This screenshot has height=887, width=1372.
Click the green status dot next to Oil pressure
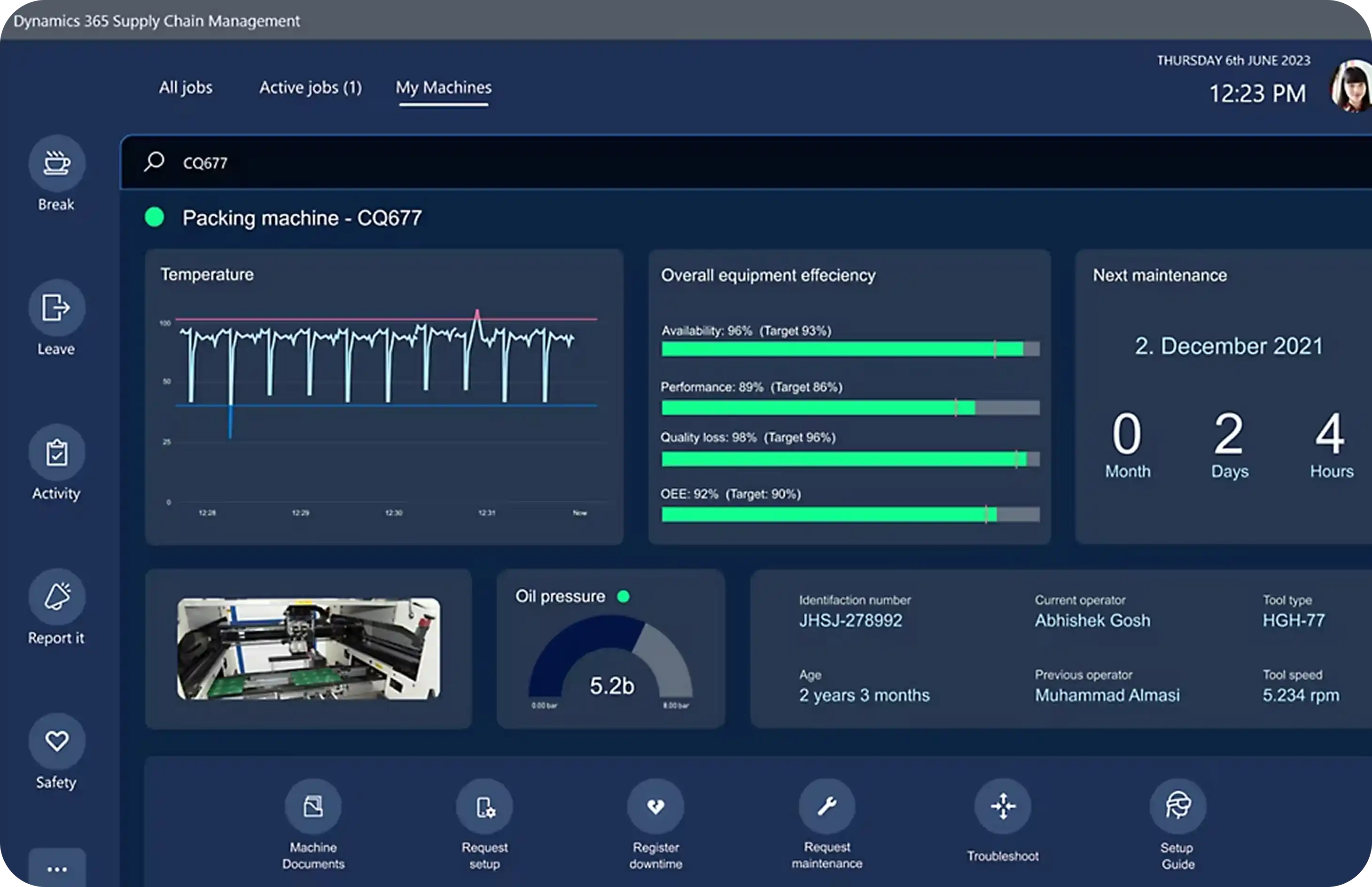click(x=623, y=597)
